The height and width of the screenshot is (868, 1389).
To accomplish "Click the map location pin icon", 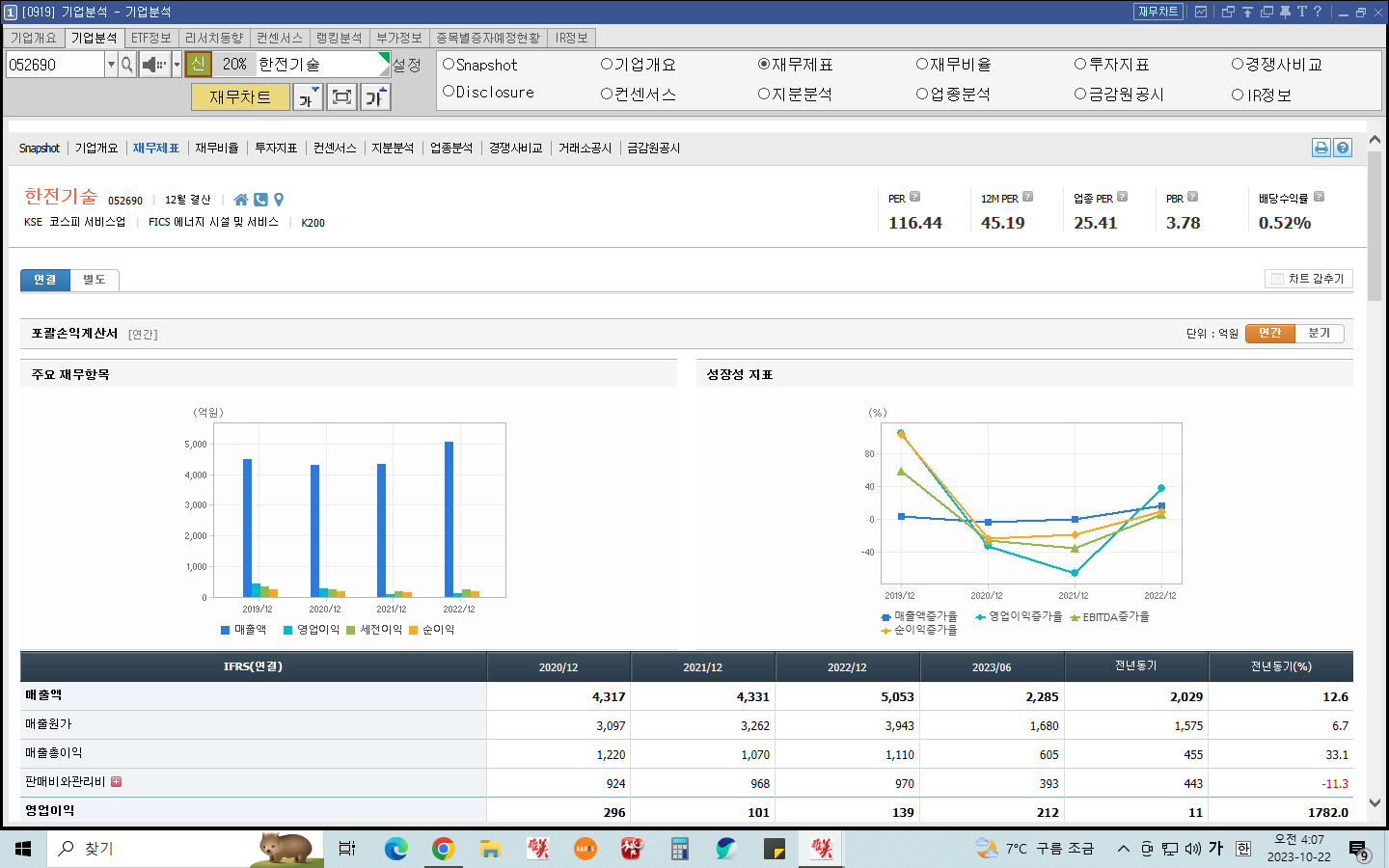I will click(279, 200).
